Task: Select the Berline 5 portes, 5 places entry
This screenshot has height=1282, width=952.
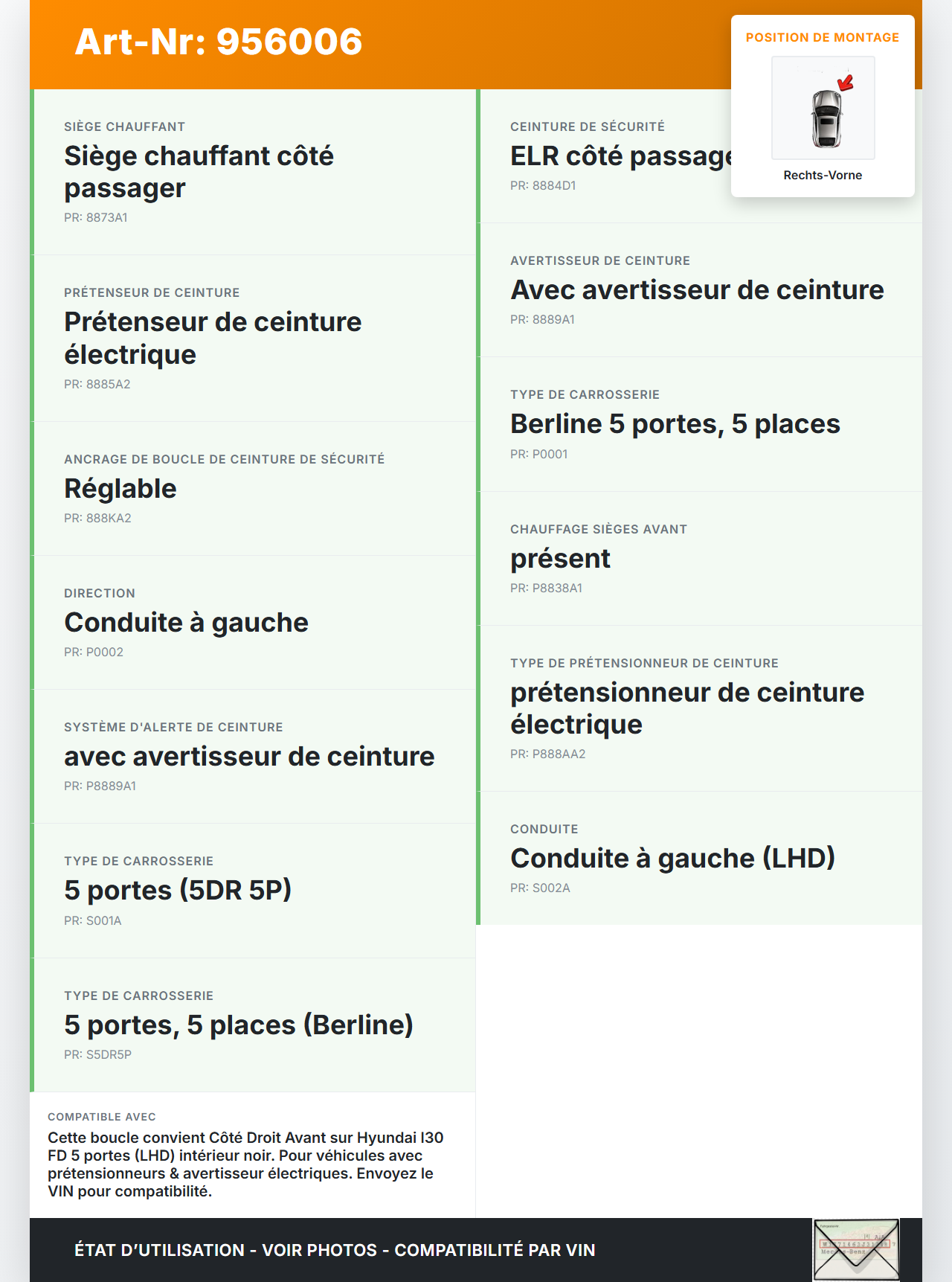Action: tap(675, 424)
